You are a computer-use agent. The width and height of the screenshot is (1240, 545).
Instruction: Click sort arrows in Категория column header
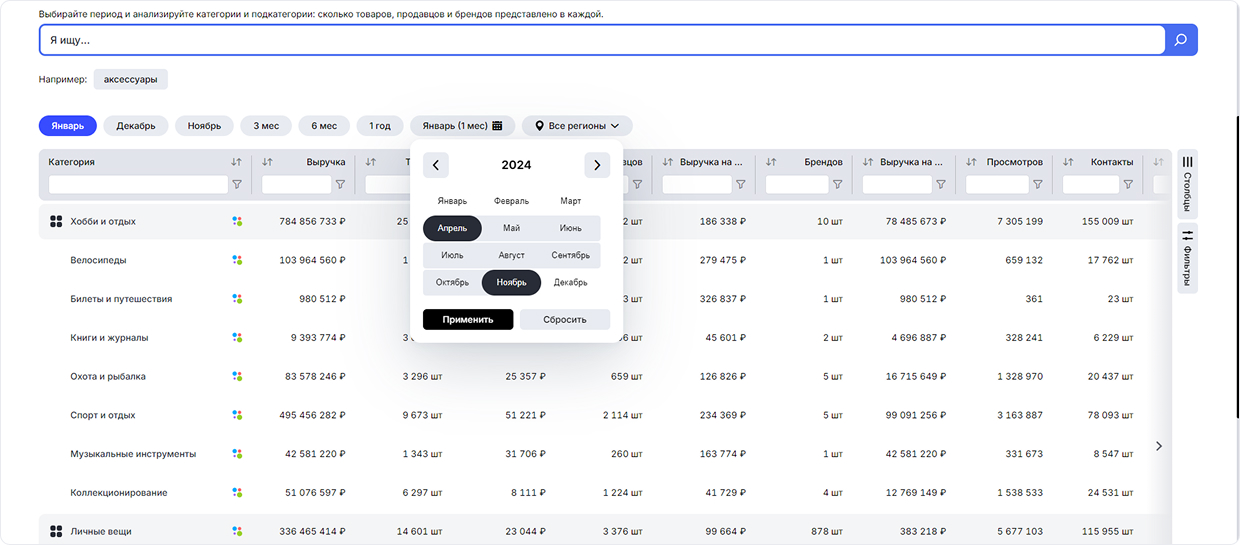[x=236, y=162]
